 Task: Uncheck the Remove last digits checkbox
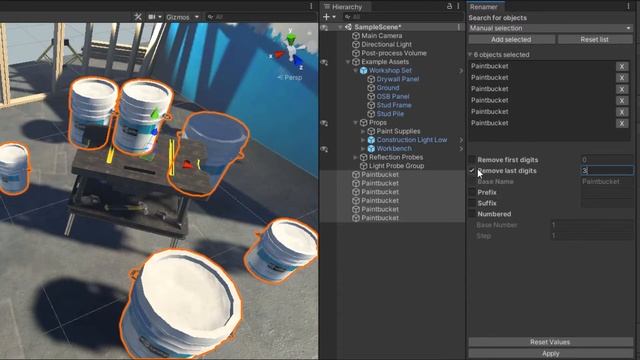[x=472, y=171]
